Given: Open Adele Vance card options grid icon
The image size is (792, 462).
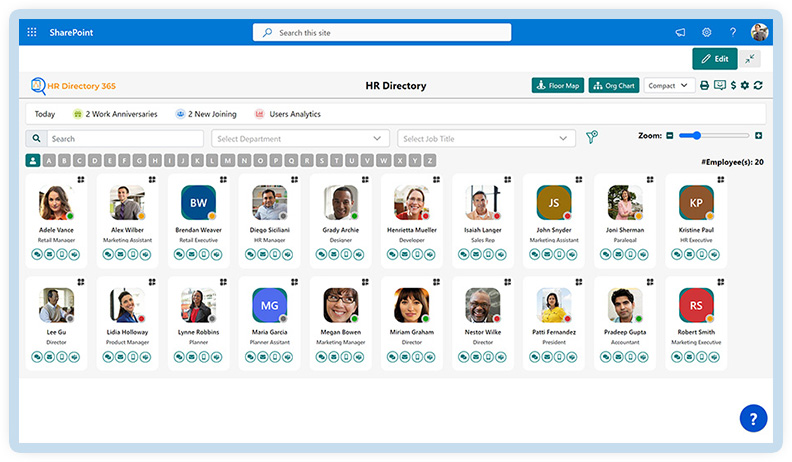Looking at the screenshot, I should 81,180.
